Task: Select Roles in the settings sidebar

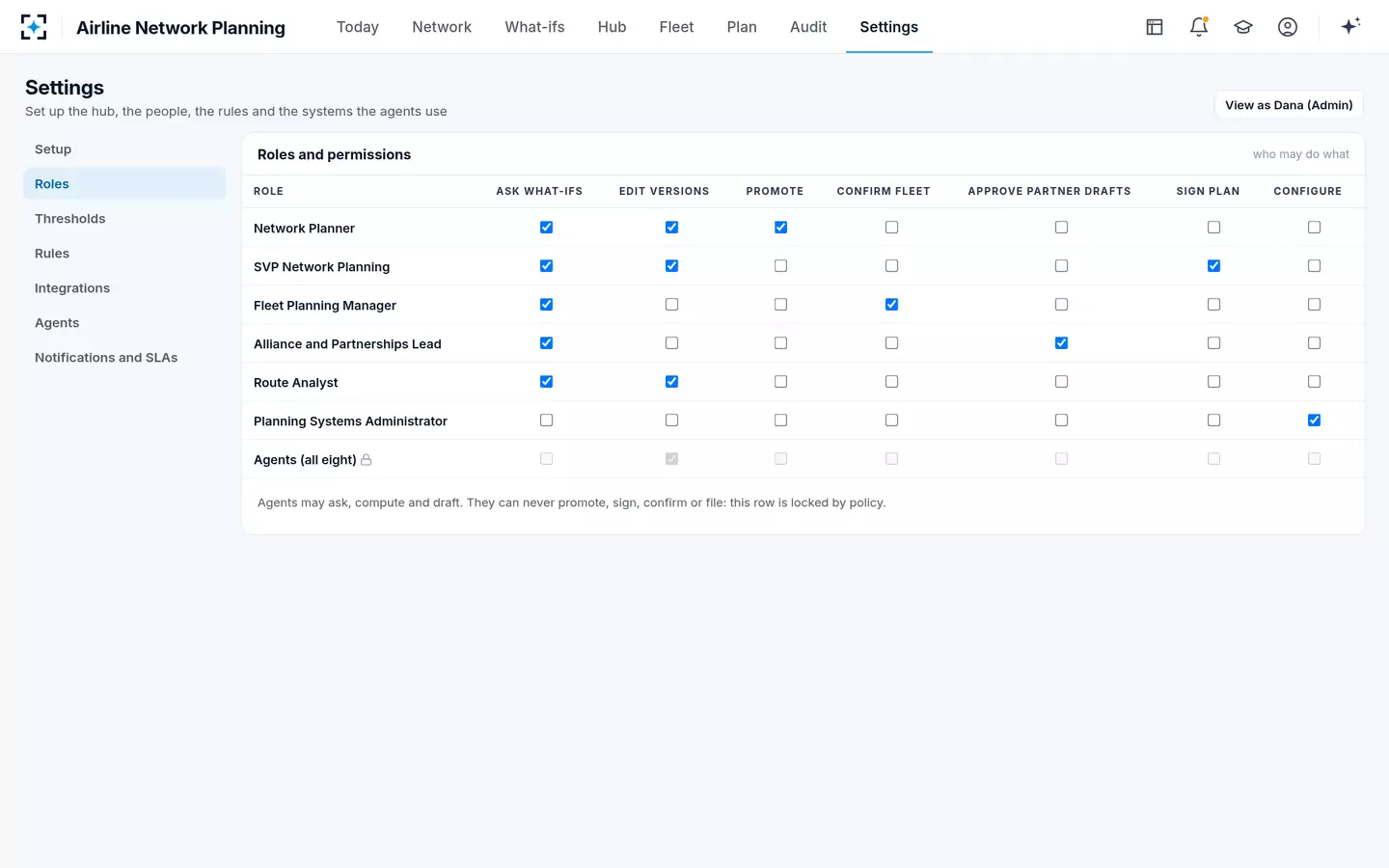Action: tap(124, 184)
